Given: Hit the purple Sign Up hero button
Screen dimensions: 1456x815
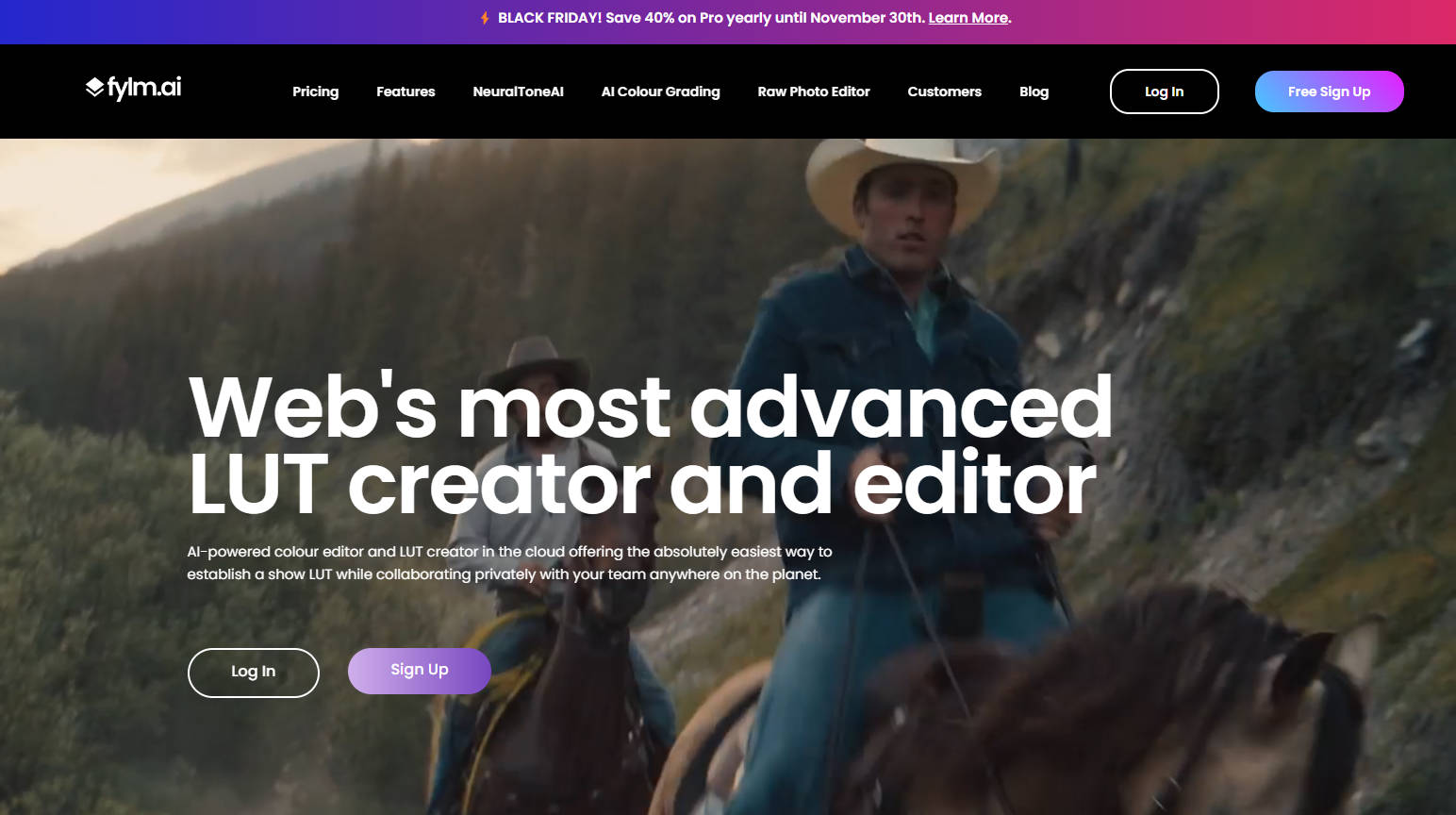Looking at the screenshot, I should (419, 671).
